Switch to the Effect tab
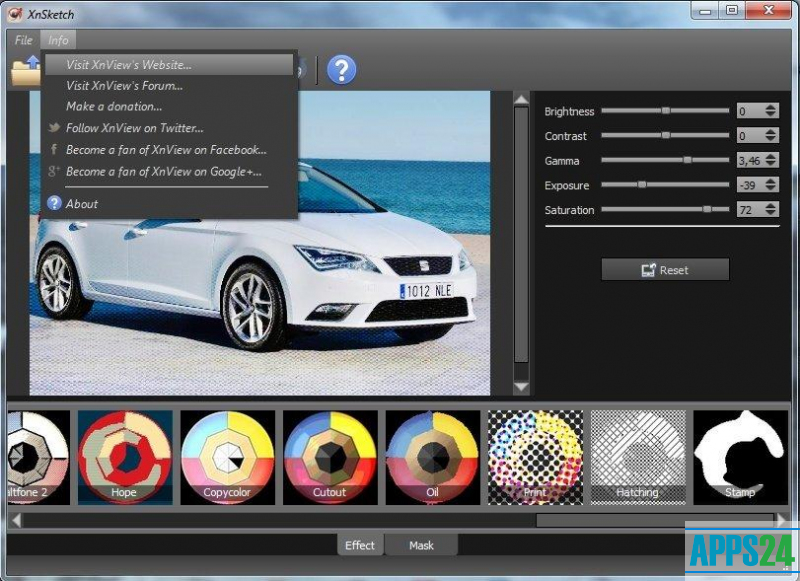 [x=359, y=545]
